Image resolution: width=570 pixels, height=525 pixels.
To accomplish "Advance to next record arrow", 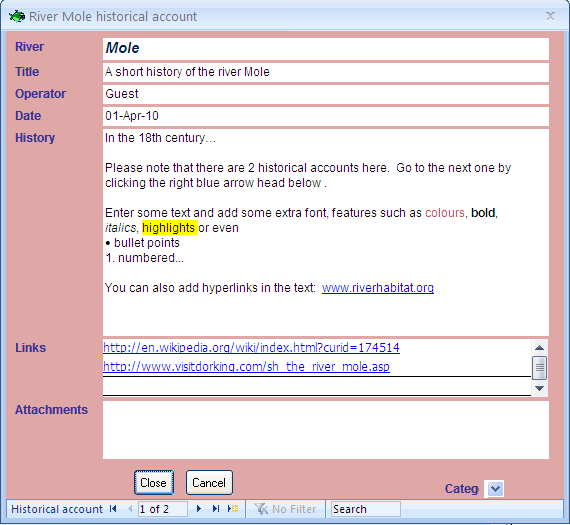I will (198, 509).
